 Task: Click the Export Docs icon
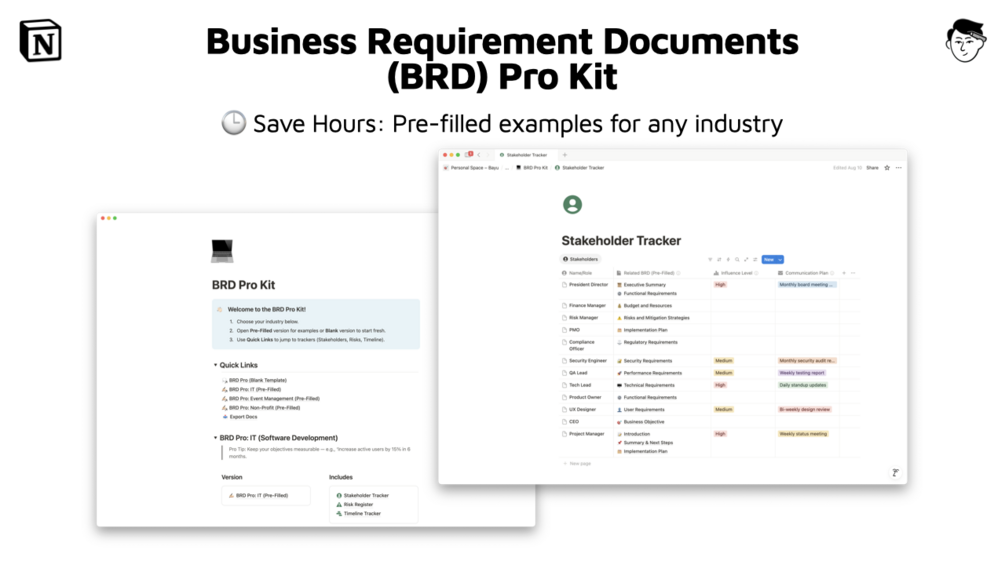[225, 416]
